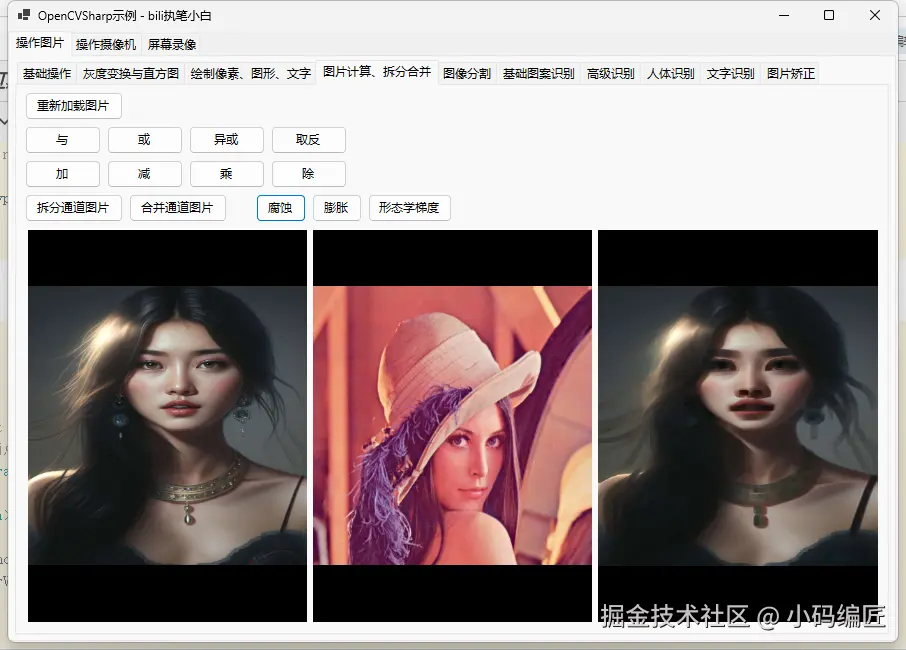The height and width of the screenshot is (650, 906).
Task: Open the 屏幕录像 tab
Action: click(172, 44)
